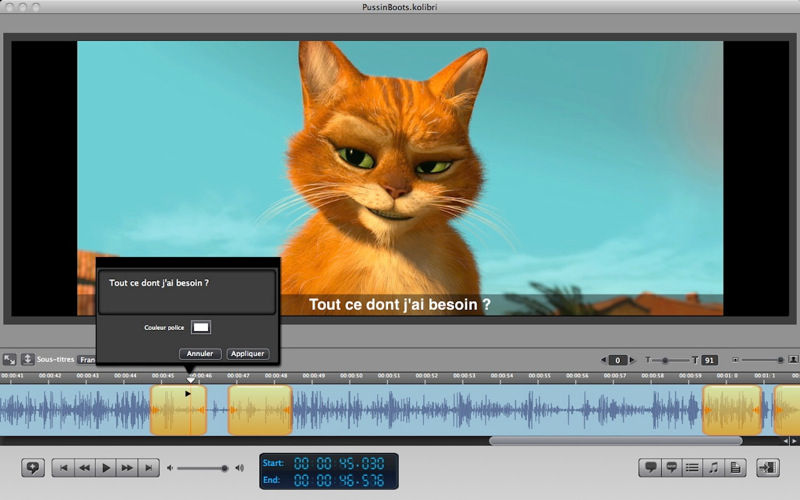Click the add new subtitle speech-bubble icon
Viewport: 800px width, 500px height.
point(33,467)
